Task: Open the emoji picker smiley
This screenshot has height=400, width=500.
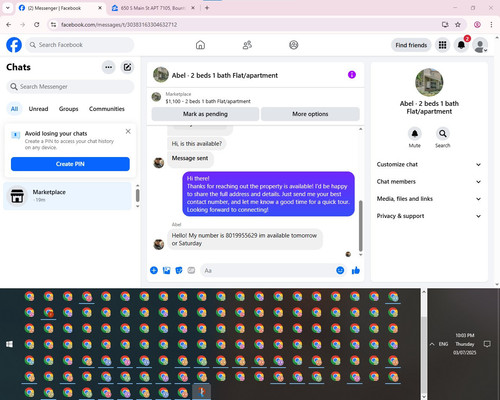Action: (x=340, y=270)
